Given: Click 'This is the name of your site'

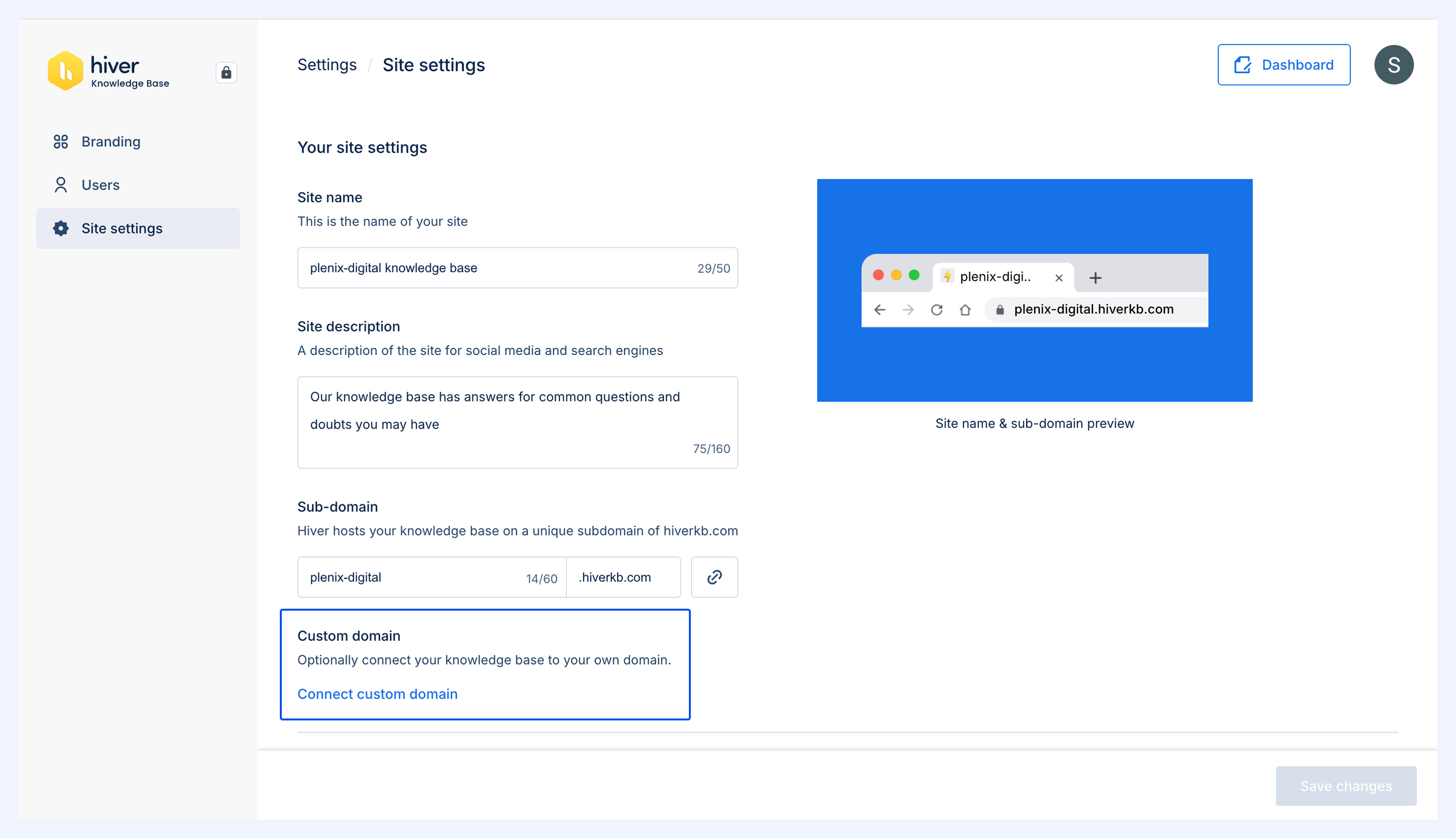Looking at the screenshot, I should (x=383, y=221).
